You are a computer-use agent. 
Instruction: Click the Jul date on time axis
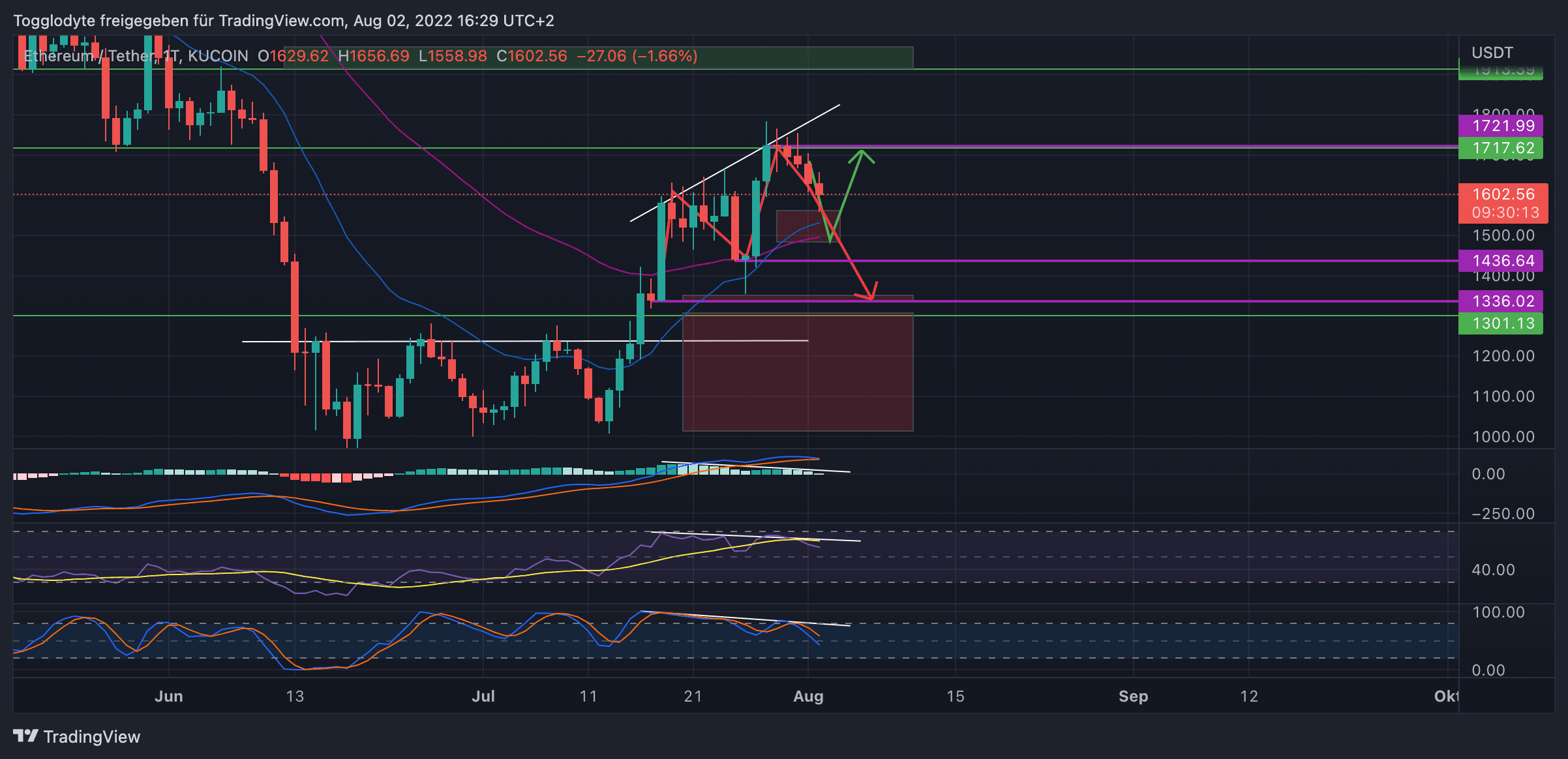[483, 696]
